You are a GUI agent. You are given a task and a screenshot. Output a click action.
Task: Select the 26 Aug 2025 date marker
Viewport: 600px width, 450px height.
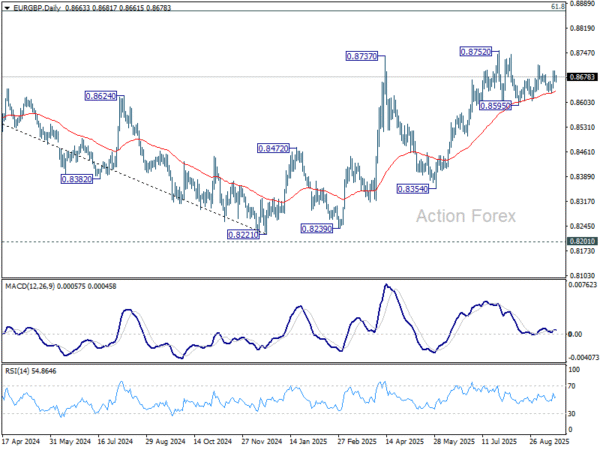[x=549, y=442]
